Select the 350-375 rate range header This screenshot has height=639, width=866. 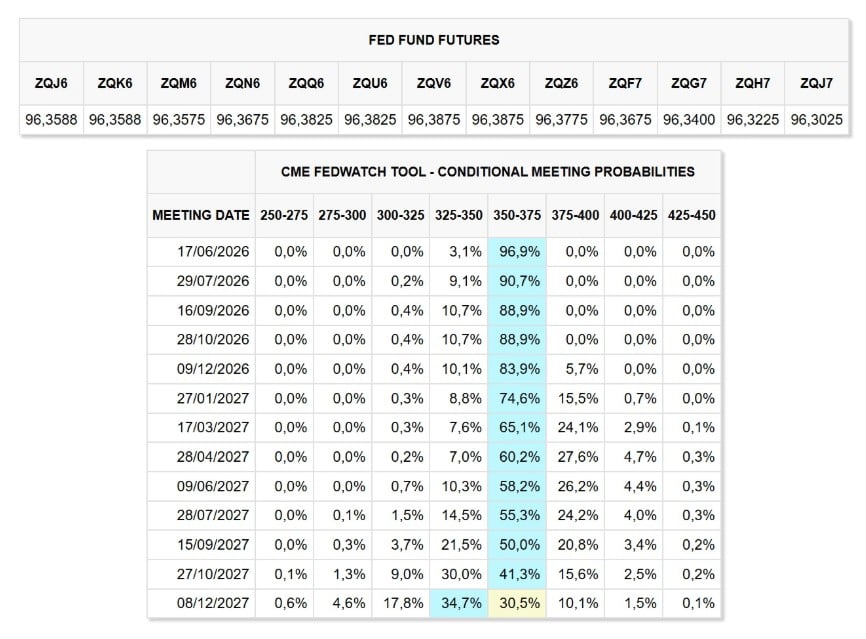pyautogui.click(x=517, y=215)
